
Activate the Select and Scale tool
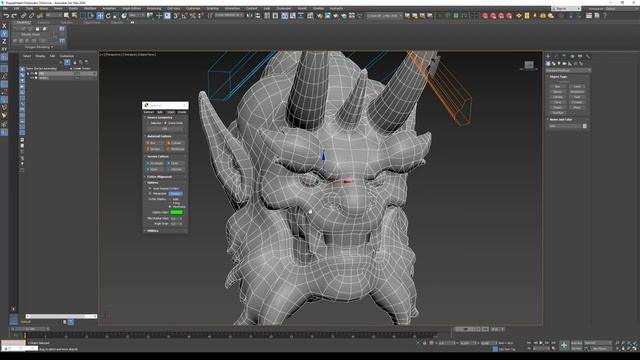pos(116,16)
